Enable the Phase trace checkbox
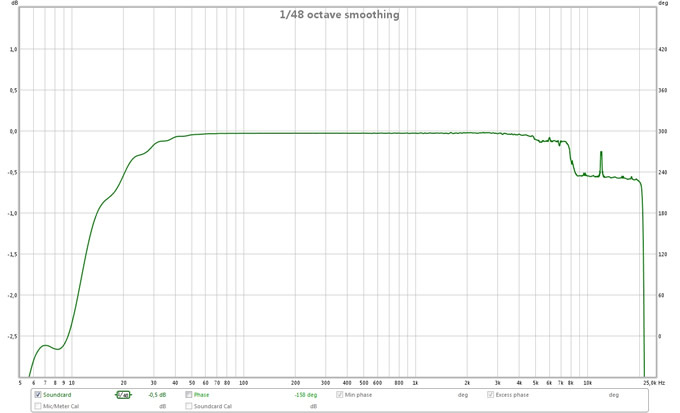 188,395
